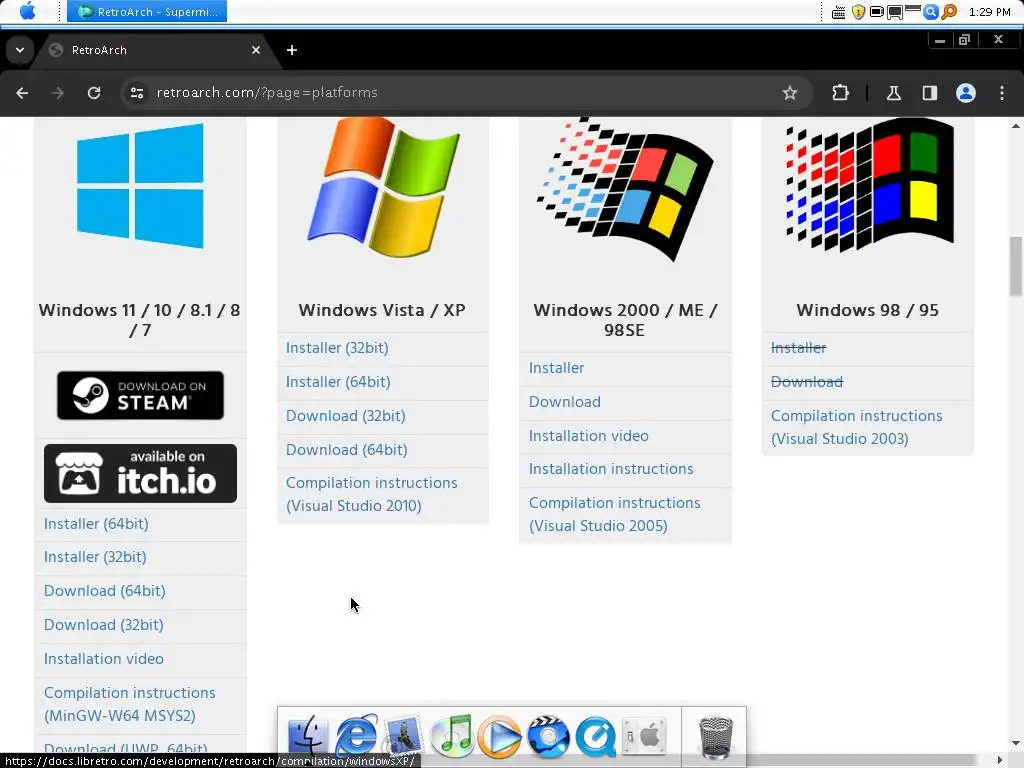1024x768 pixels.
Task: Launch Internet Explorer from the dock
Action: [x=357, y=736]
